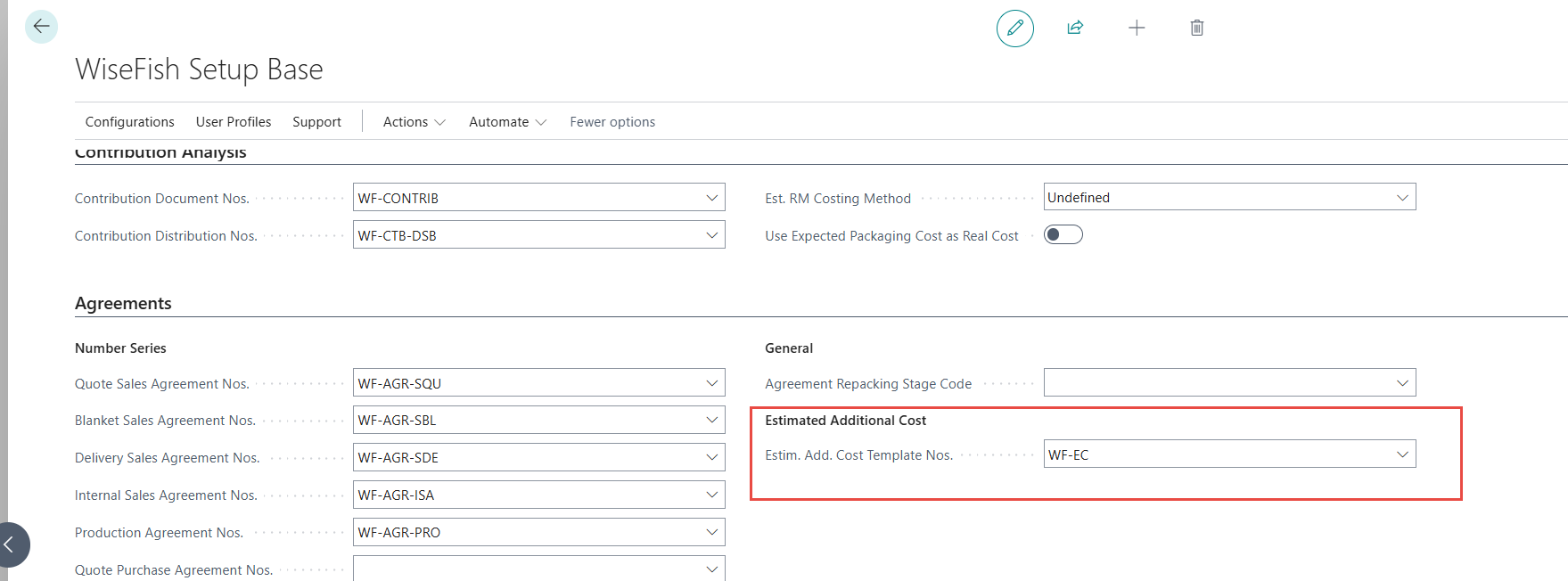
Task: Click the back arrow button
Action: click(41, 27)
